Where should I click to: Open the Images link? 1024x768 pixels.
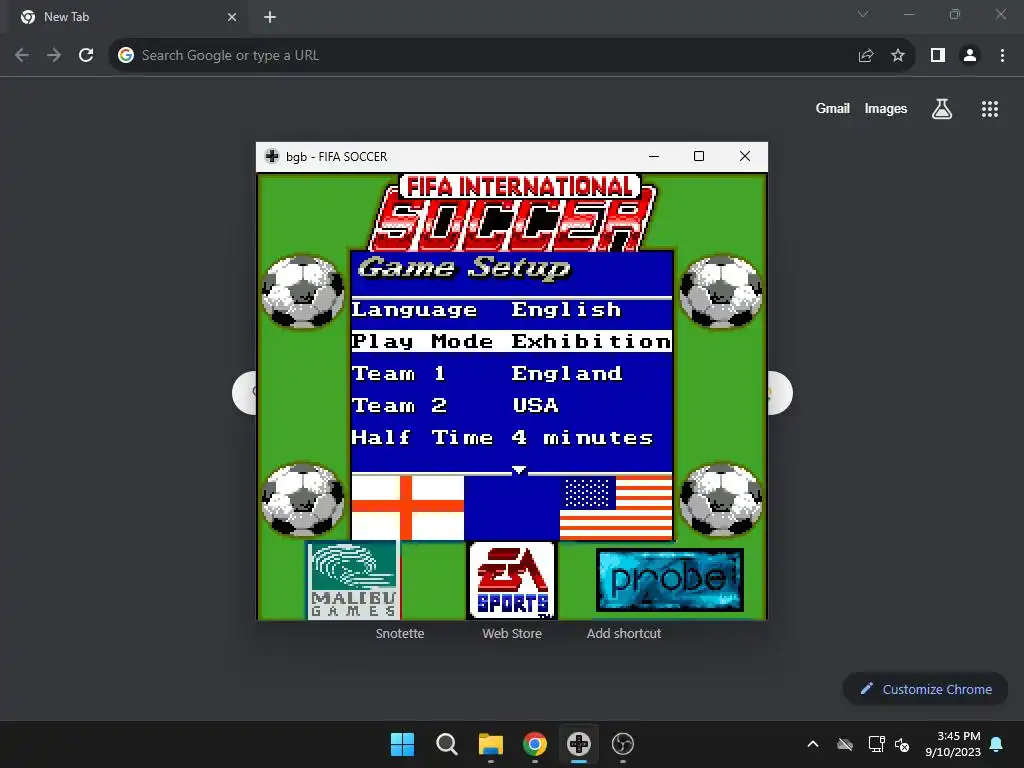[886, 108]
